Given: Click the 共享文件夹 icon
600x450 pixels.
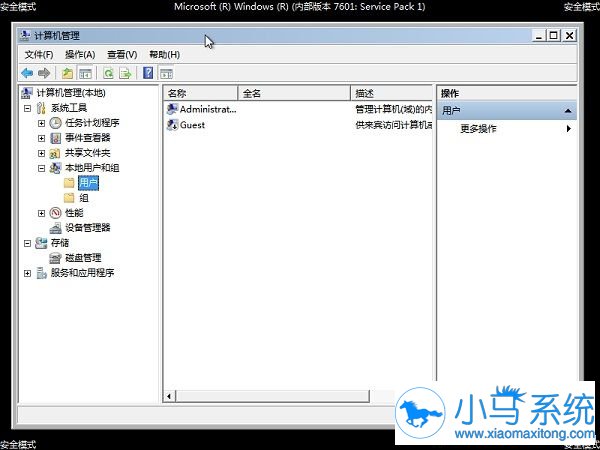Looking at the screenshot, I should [55, 153].
